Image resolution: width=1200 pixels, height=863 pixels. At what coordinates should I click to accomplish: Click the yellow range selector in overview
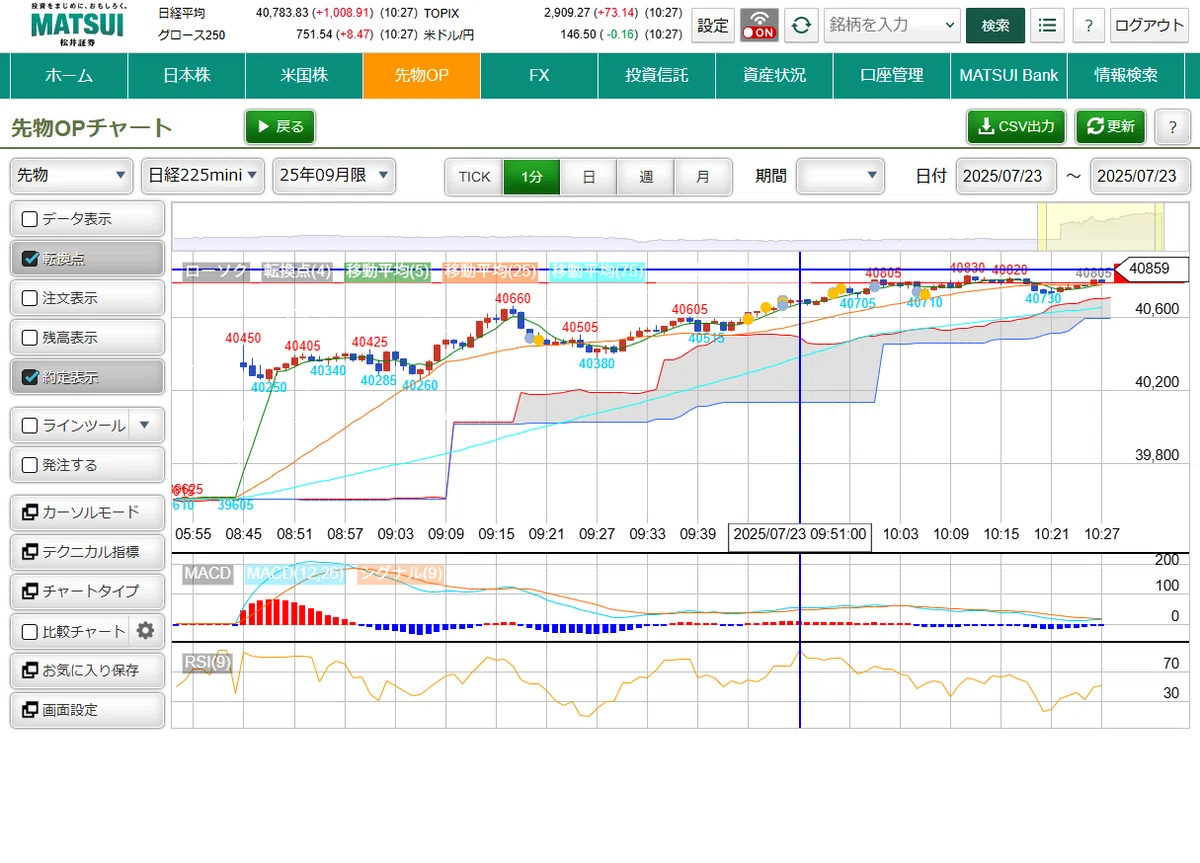[1101, 227]
